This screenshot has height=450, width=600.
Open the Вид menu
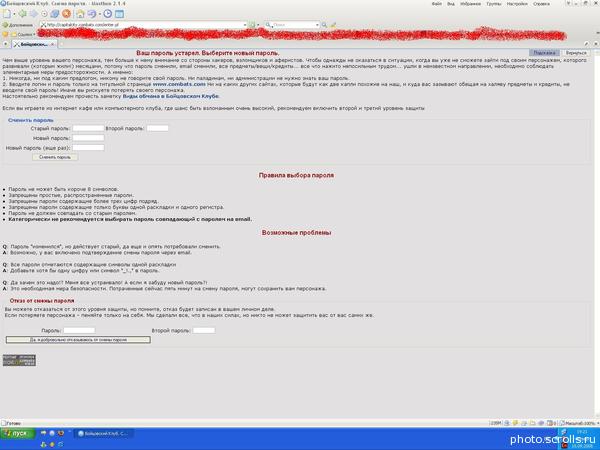[451, 4]
